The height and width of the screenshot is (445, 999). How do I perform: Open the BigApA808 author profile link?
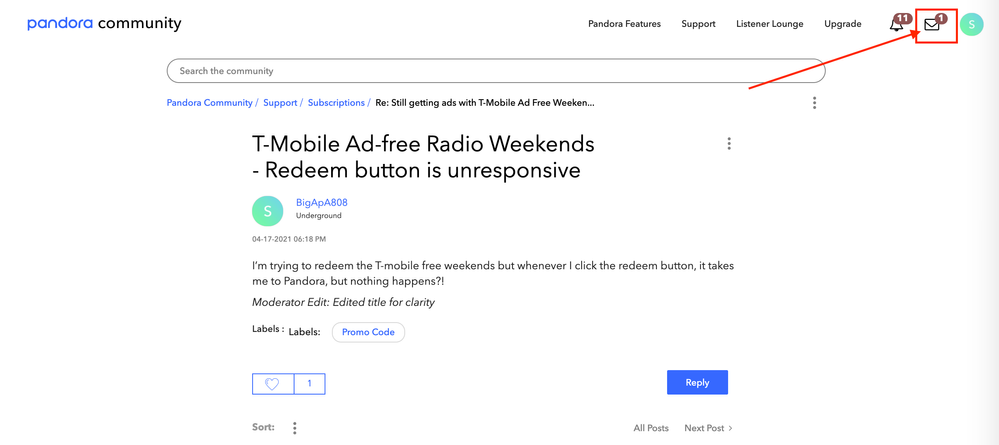point(321,202)
